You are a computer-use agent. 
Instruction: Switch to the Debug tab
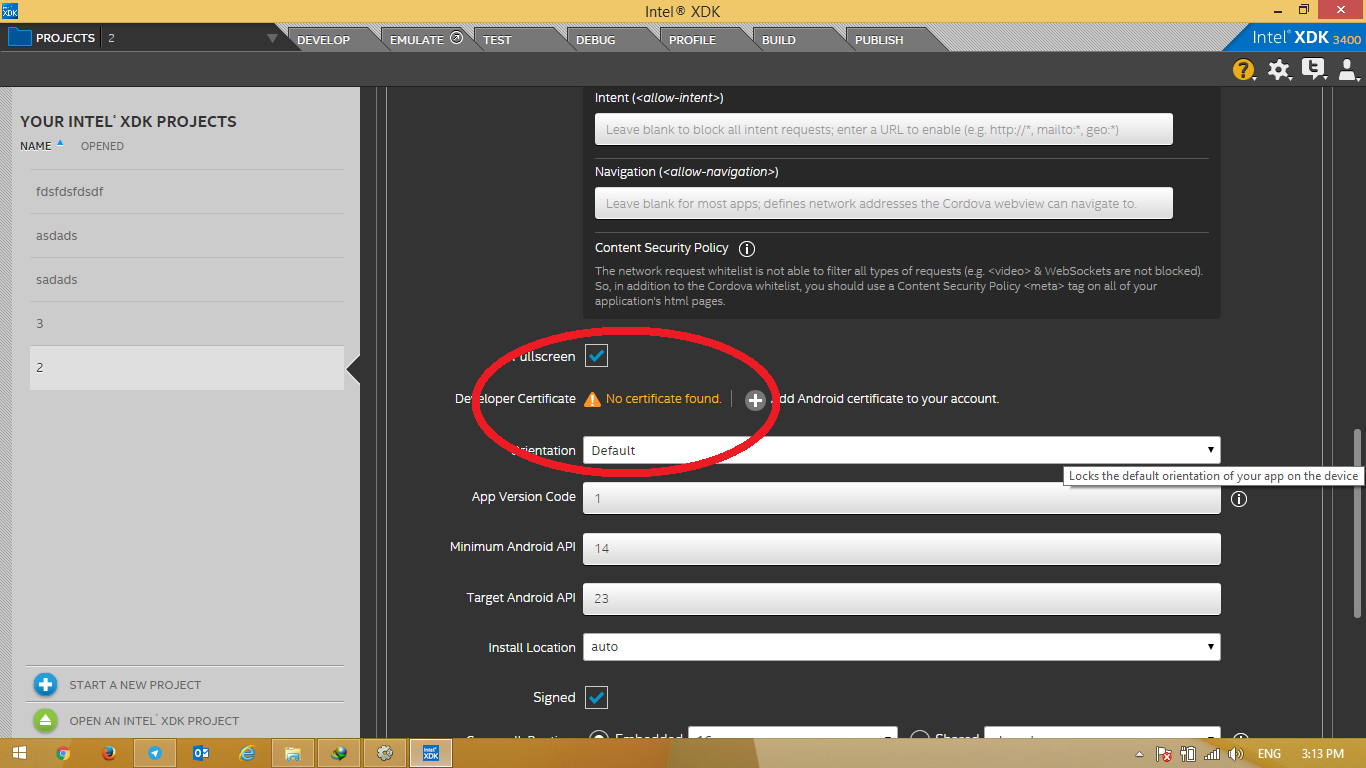pyautogui.click(x=596, y=40)
